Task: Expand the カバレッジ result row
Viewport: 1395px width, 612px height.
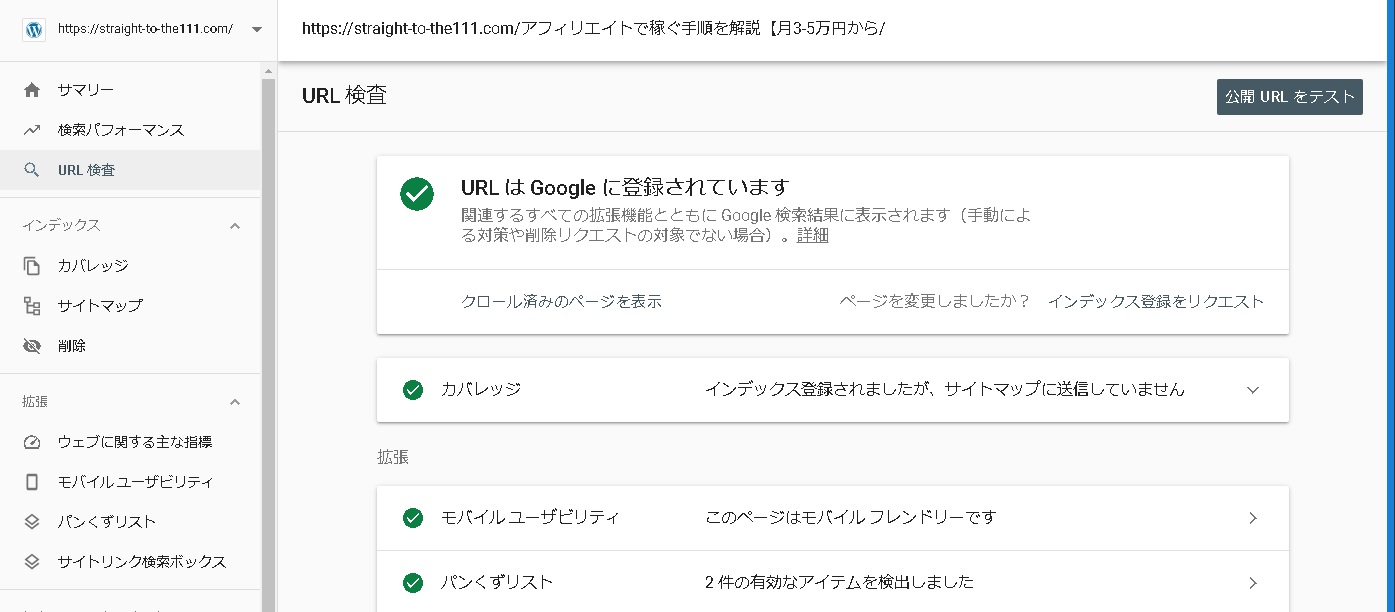Action: click(x=1253, y=390)
